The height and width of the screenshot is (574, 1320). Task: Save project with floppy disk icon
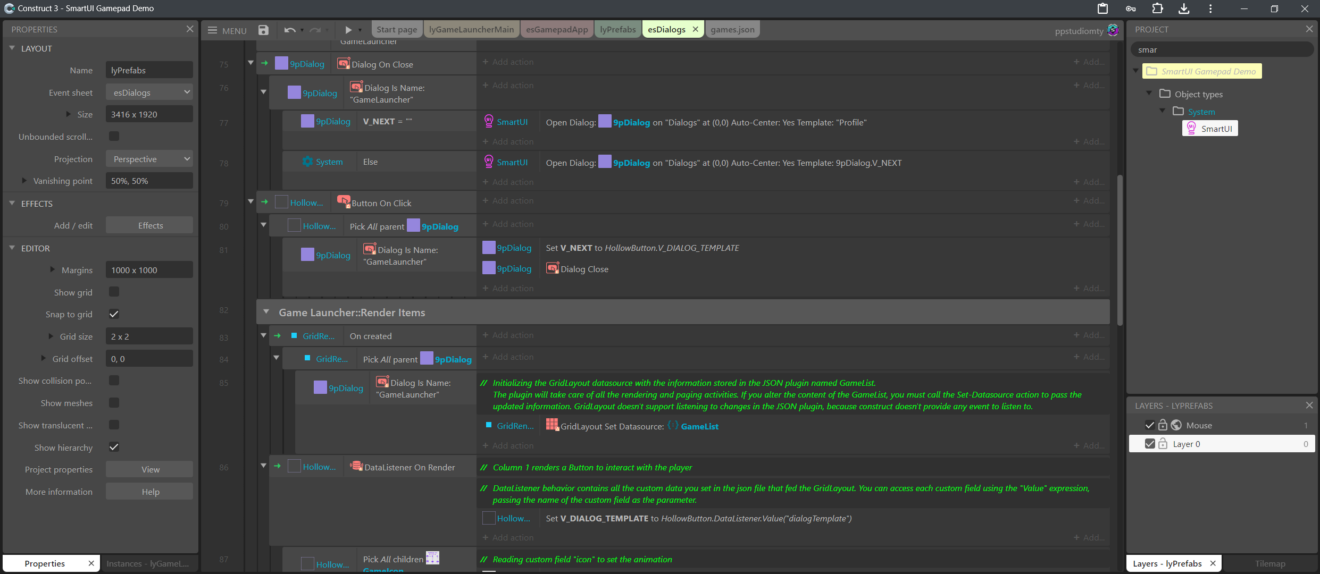click(x=263, y=30)
